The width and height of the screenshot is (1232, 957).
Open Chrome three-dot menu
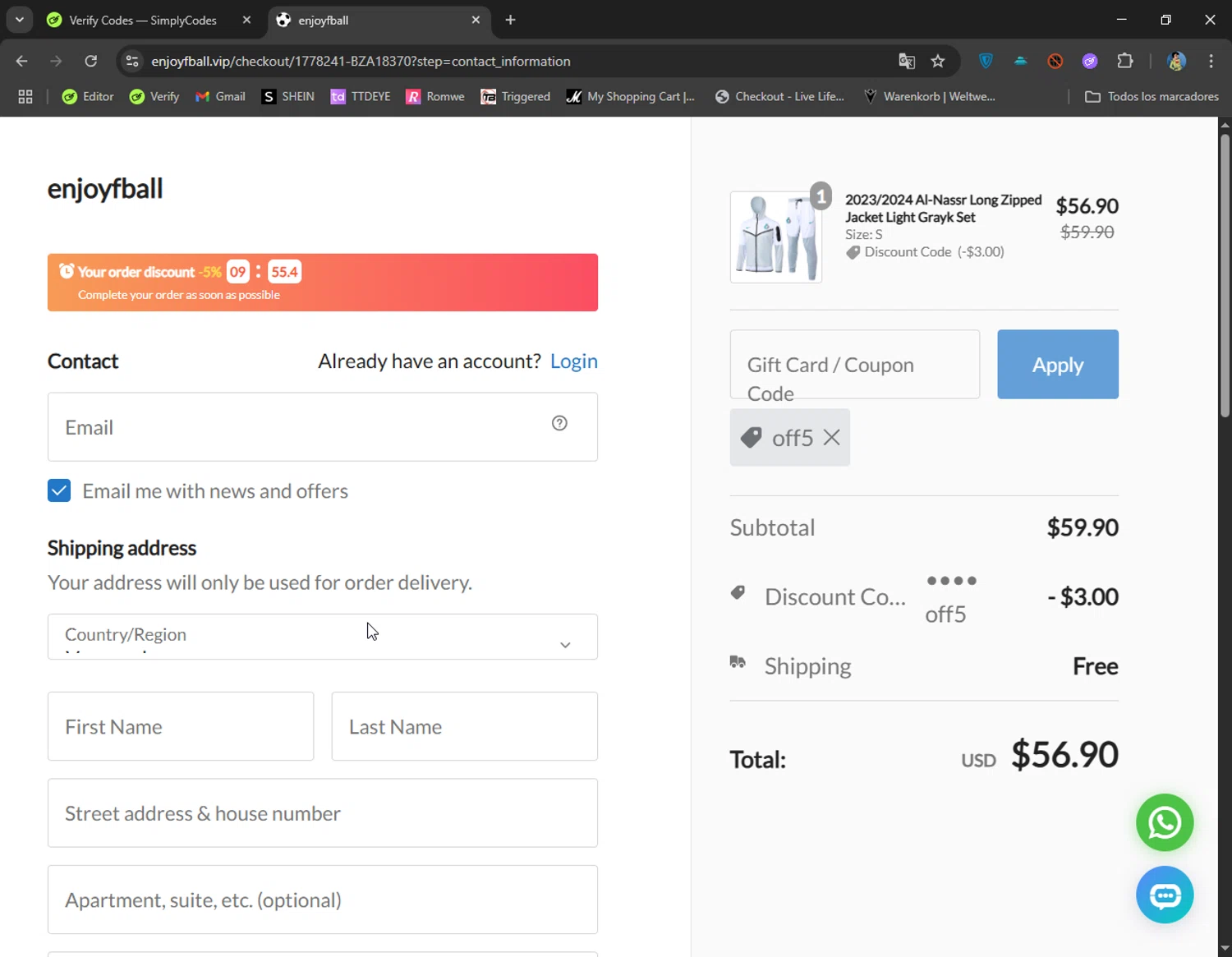[x=1211, y=61]
